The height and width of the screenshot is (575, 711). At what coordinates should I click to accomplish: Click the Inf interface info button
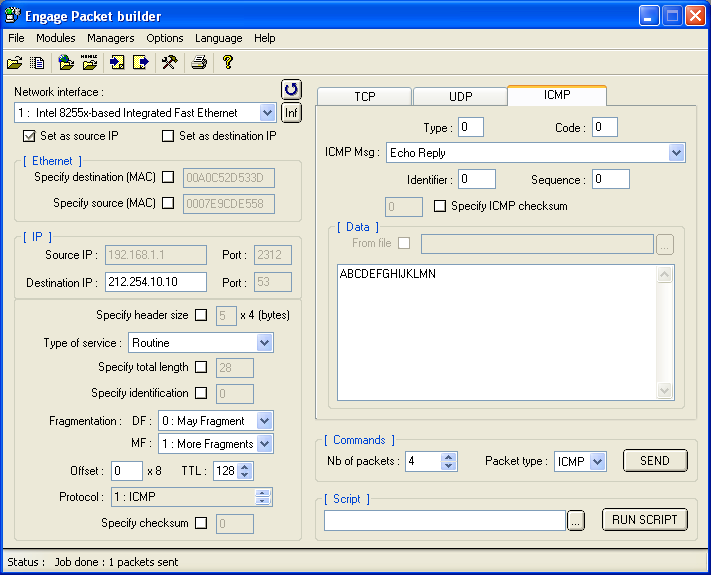(x=291, y=112)
